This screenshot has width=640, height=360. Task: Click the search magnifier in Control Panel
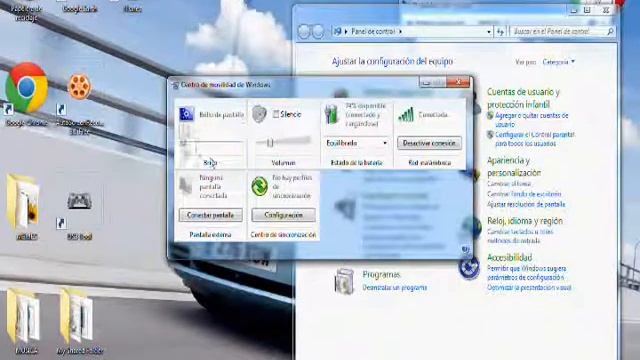tap(610, 31)
